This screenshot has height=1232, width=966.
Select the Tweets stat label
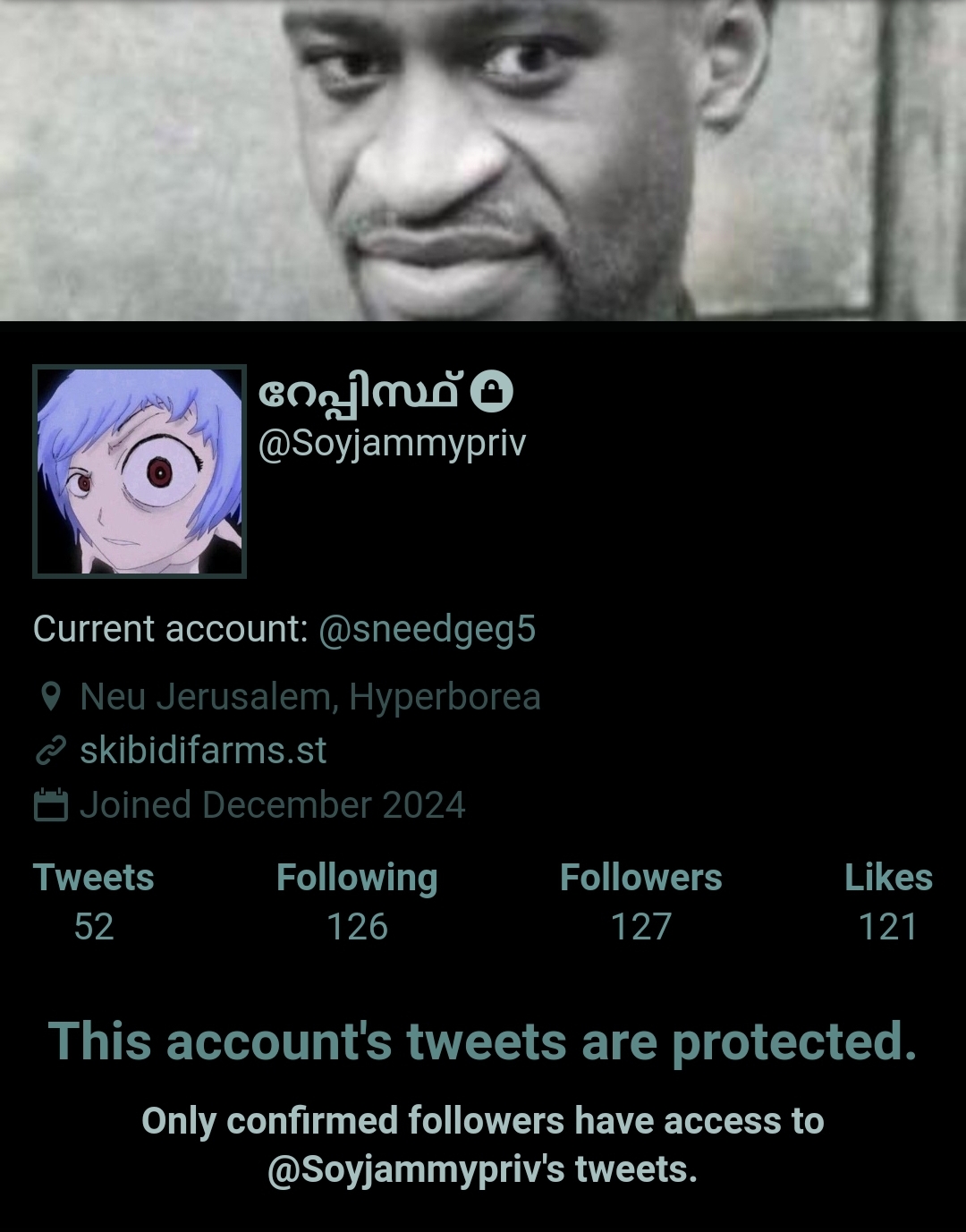coord(94,878)
